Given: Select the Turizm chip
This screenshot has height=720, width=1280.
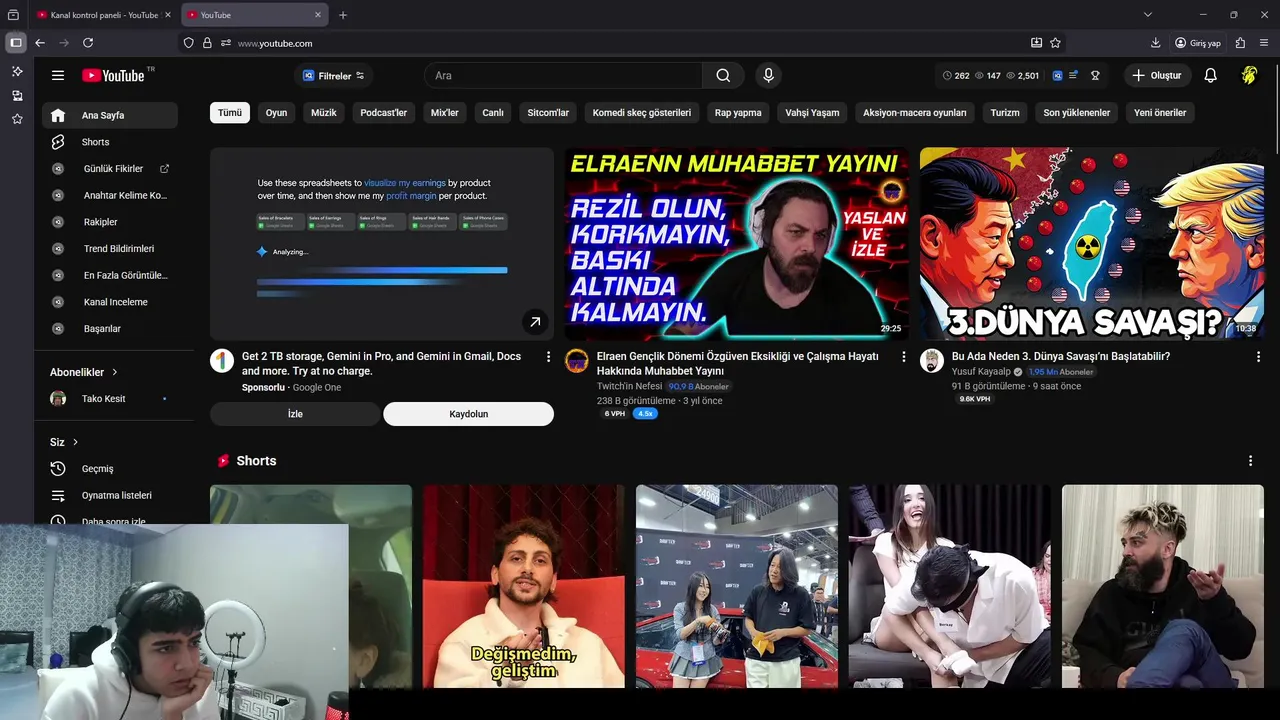Looking at the screenshot, I should point(1005,113).
